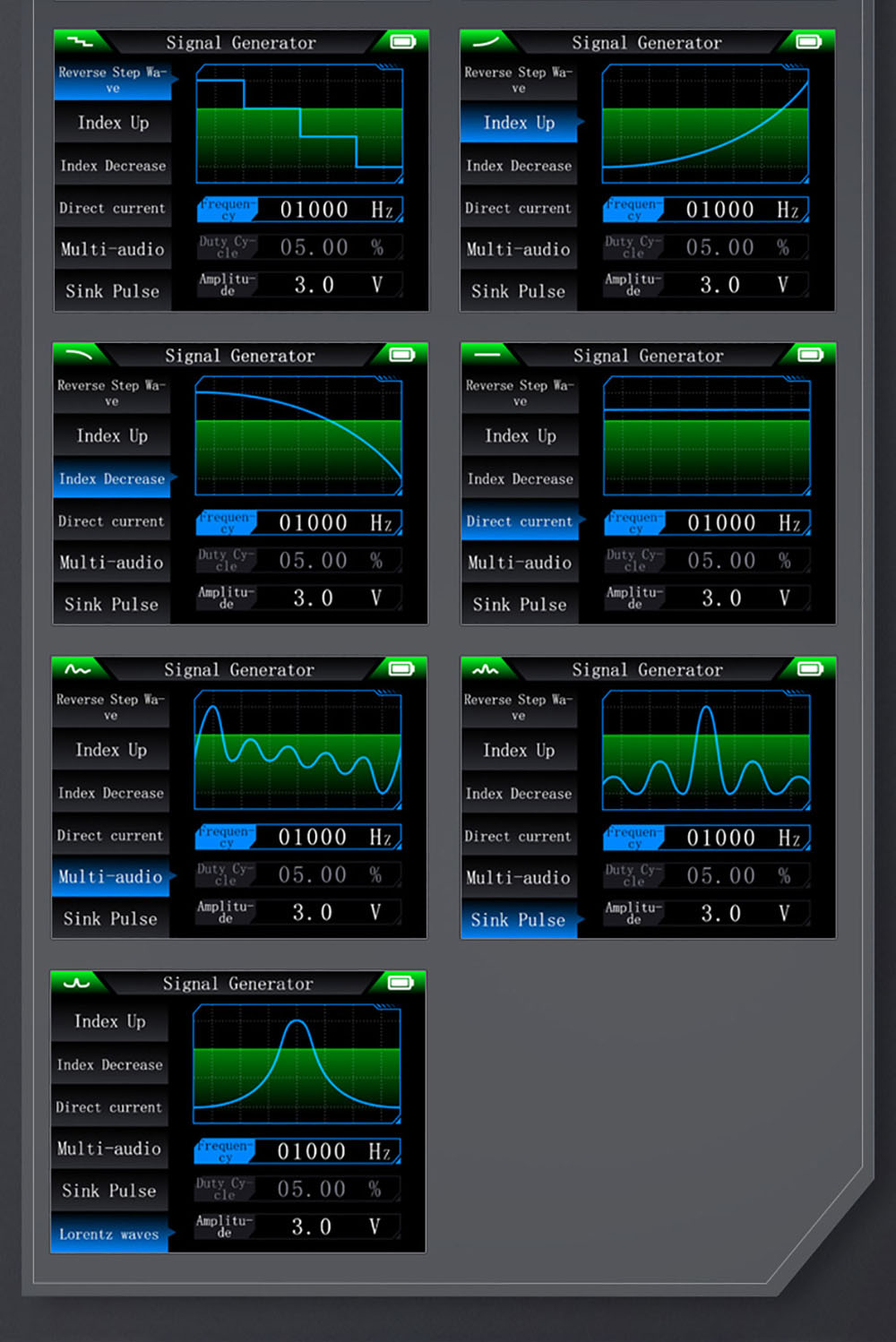Image resolution: width=896 pixels, height=1342 pixels.
Task: Click the sinc pulse waveform icon
Action: [x=487, y=668]
